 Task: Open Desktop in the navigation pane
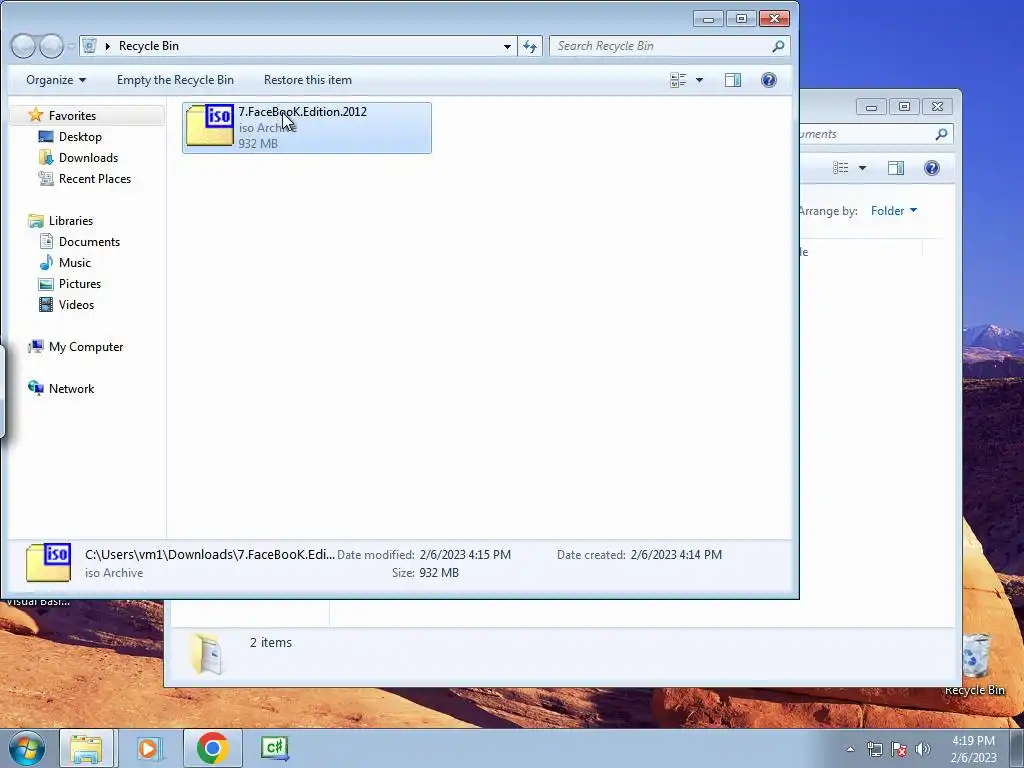pyautogui.click(x=80, y=136)
